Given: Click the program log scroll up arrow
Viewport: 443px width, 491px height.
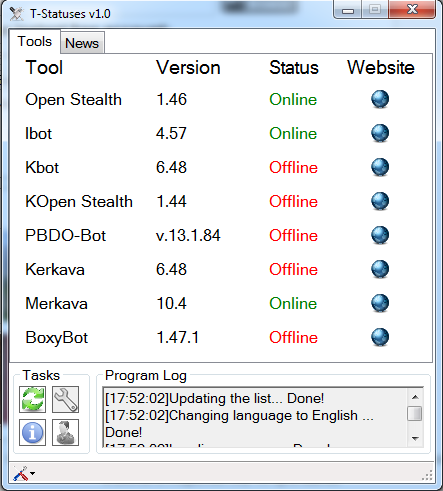Looking at the screenshot, I should click(x=415, y=397).
